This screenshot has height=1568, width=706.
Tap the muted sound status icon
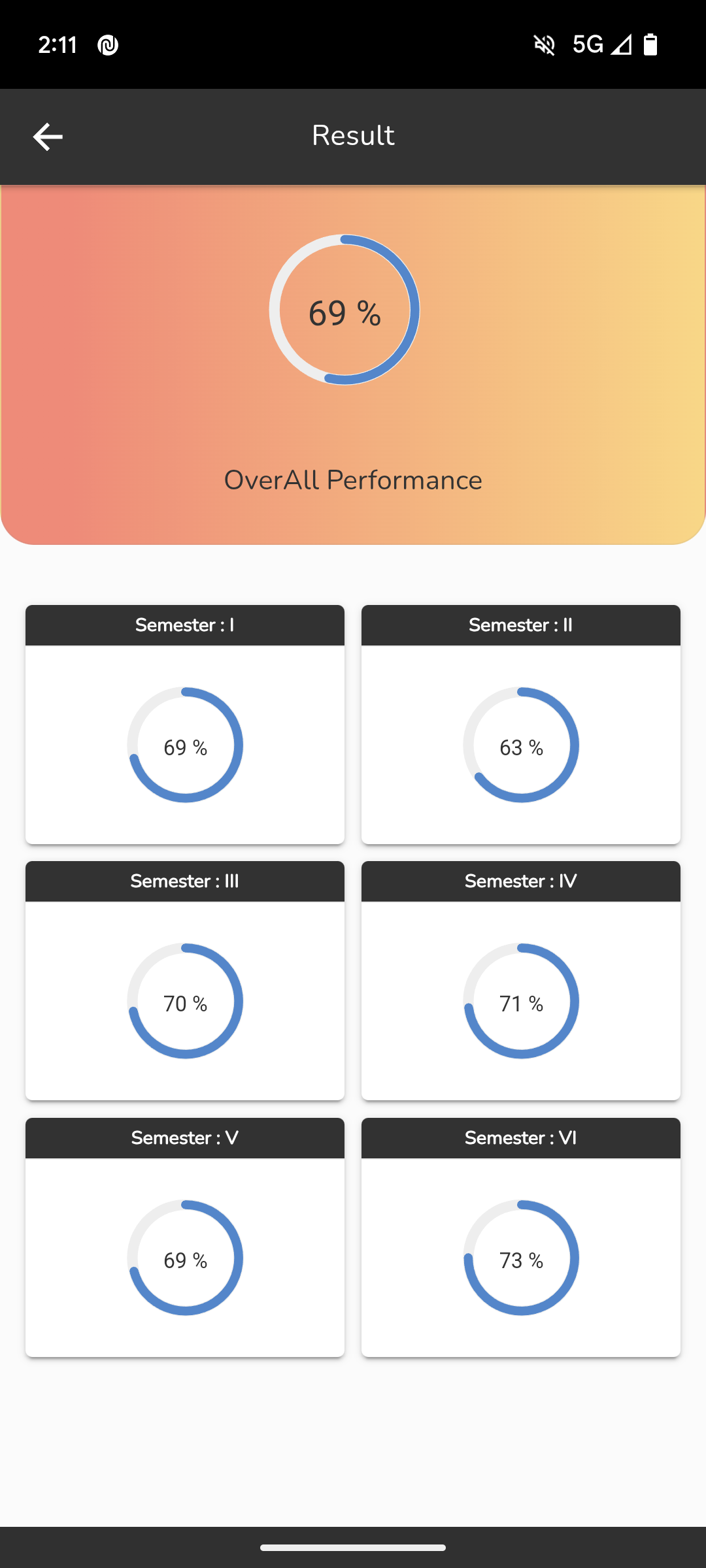coord(544,45)
